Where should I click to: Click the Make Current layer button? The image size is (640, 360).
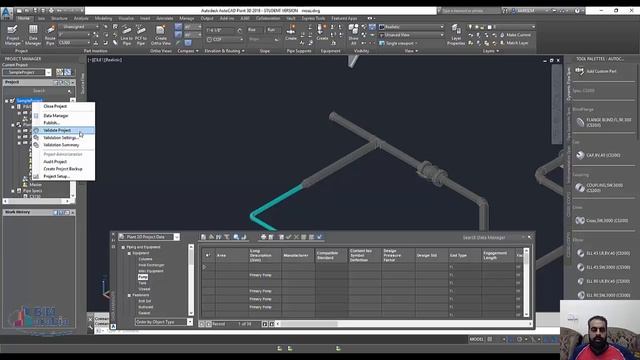(515, 35)
